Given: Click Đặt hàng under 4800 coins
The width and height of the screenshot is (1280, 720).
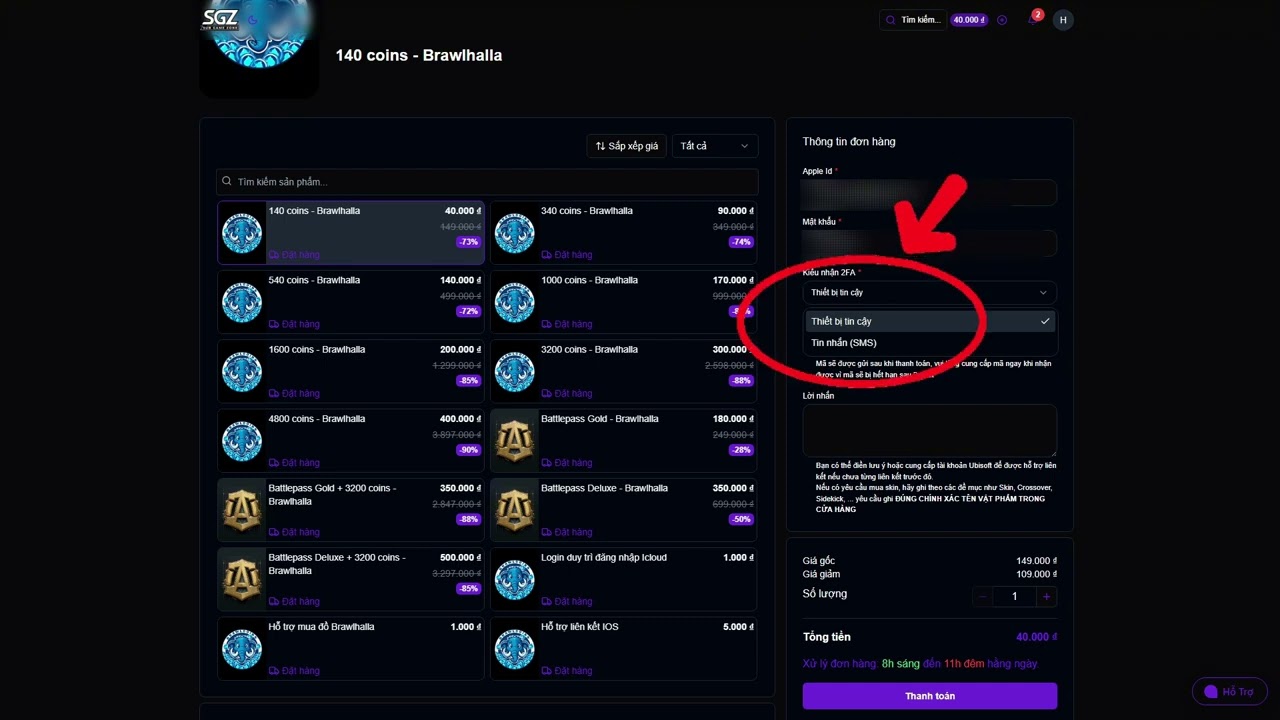Looking at the screenshot, I should [294, 463].
